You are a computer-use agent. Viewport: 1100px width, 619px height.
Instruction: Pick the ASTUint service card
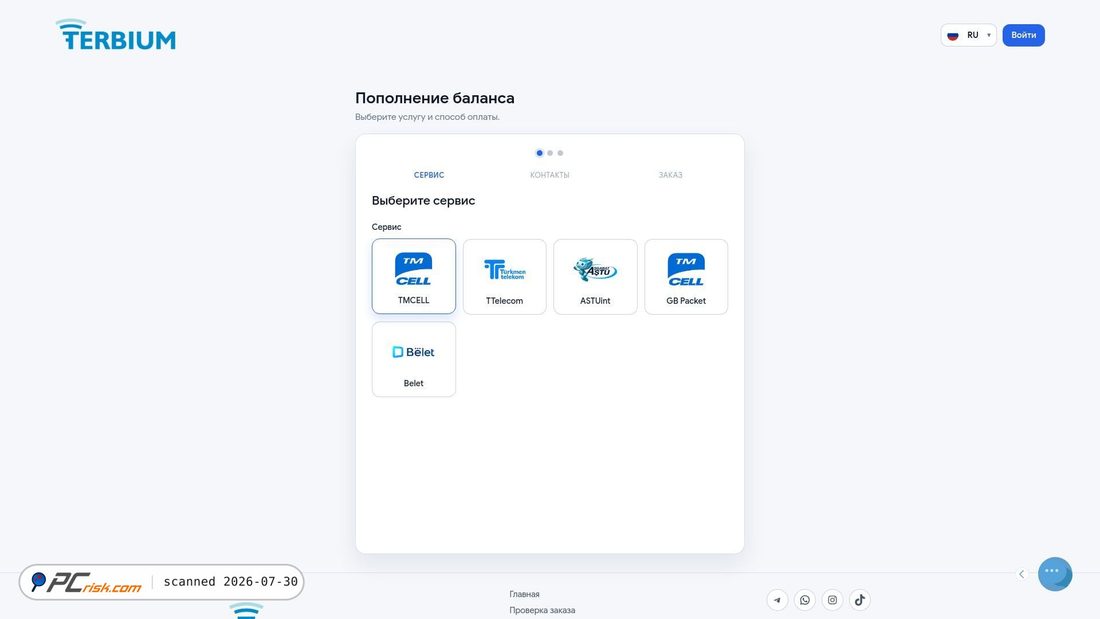pyautogui.click(x=595, y=277)
